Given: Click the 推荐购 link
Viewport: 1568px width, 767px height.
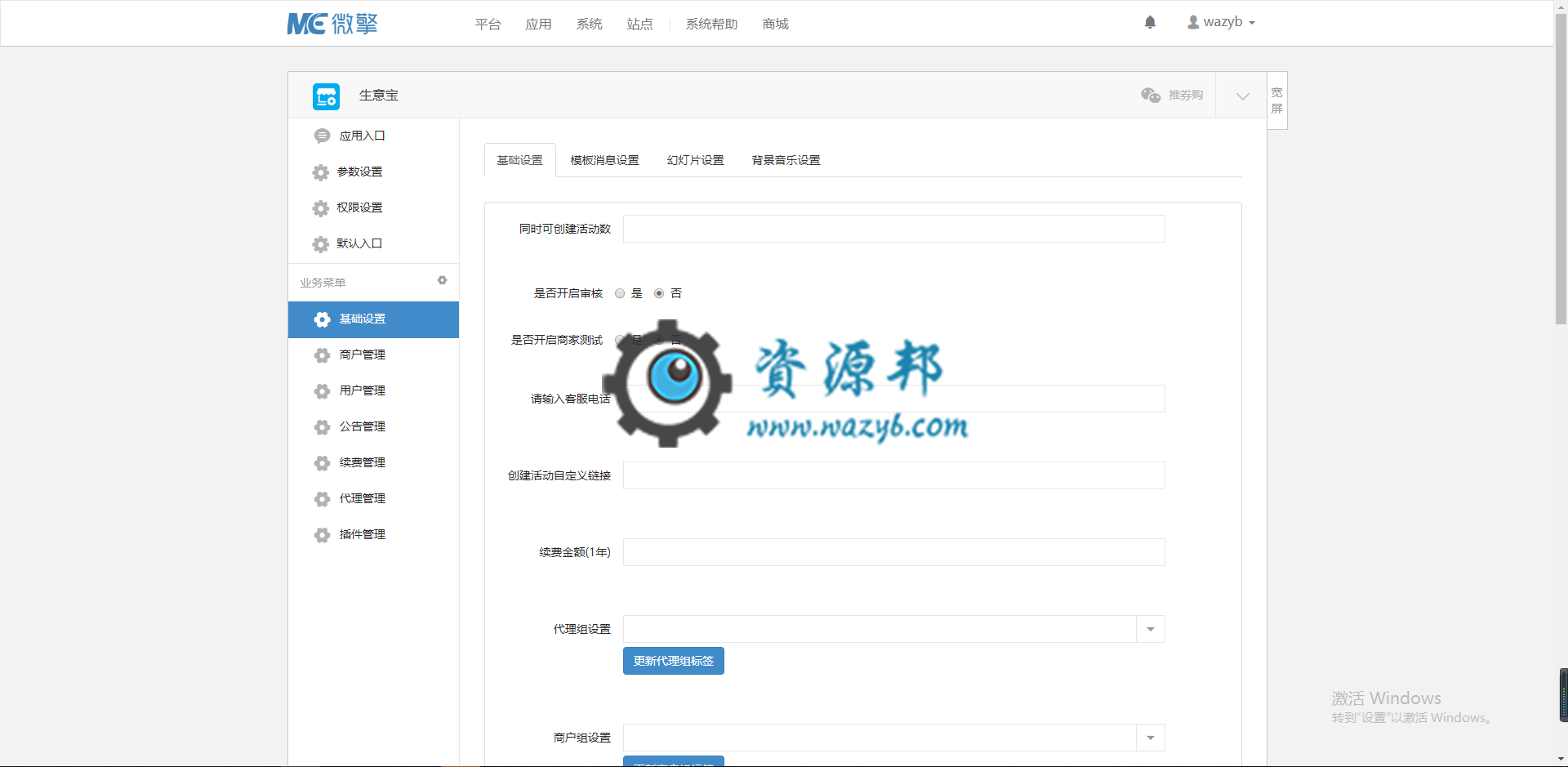Looking at the screenshot, I should tap(1186, 96).
